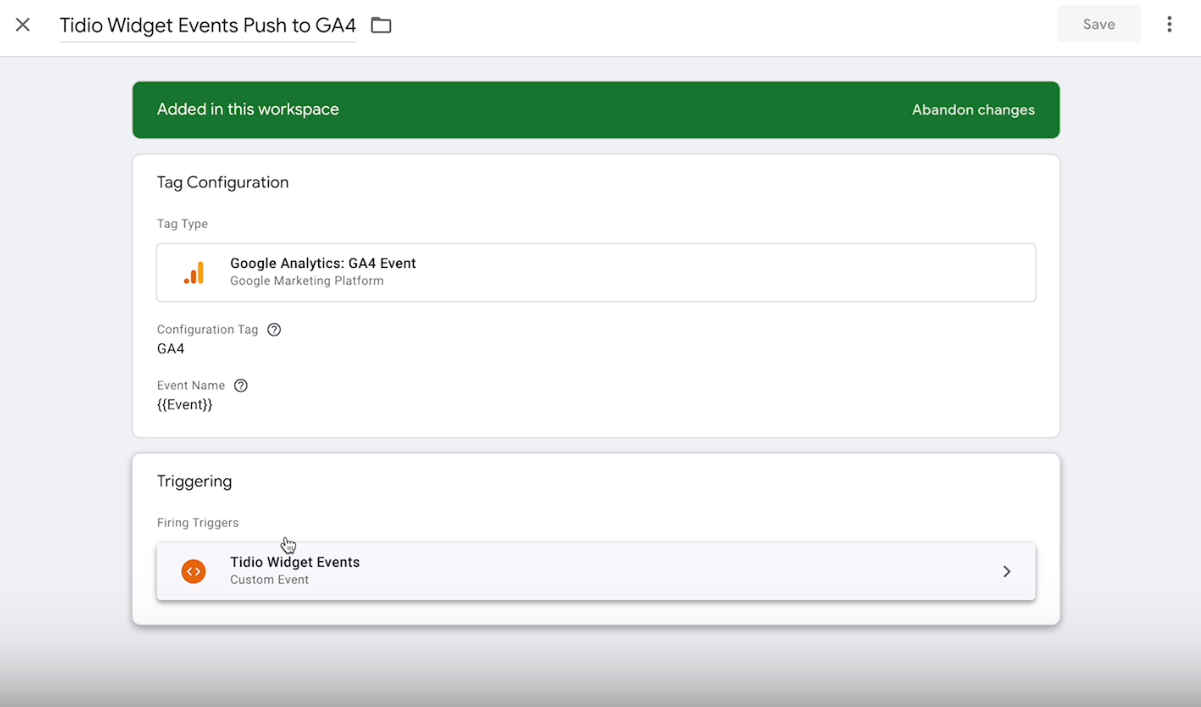The image size is (1201, 707).
Task: Click the orange Custom Event trigger icon
Action: [193, 571]
